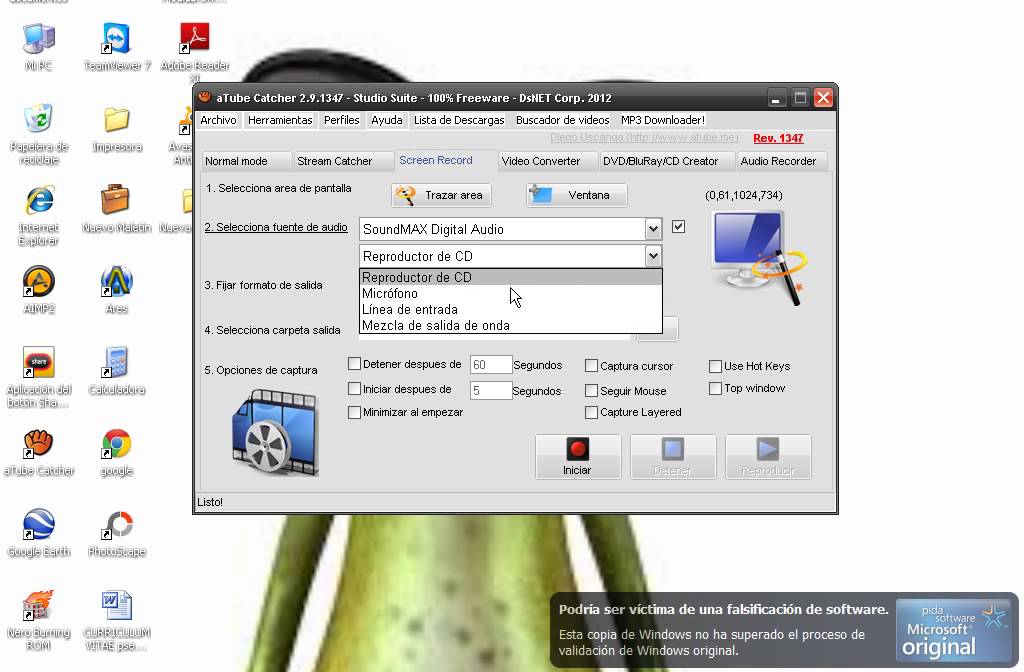Open Nero Burning ROM shortcut

(39, 620)
